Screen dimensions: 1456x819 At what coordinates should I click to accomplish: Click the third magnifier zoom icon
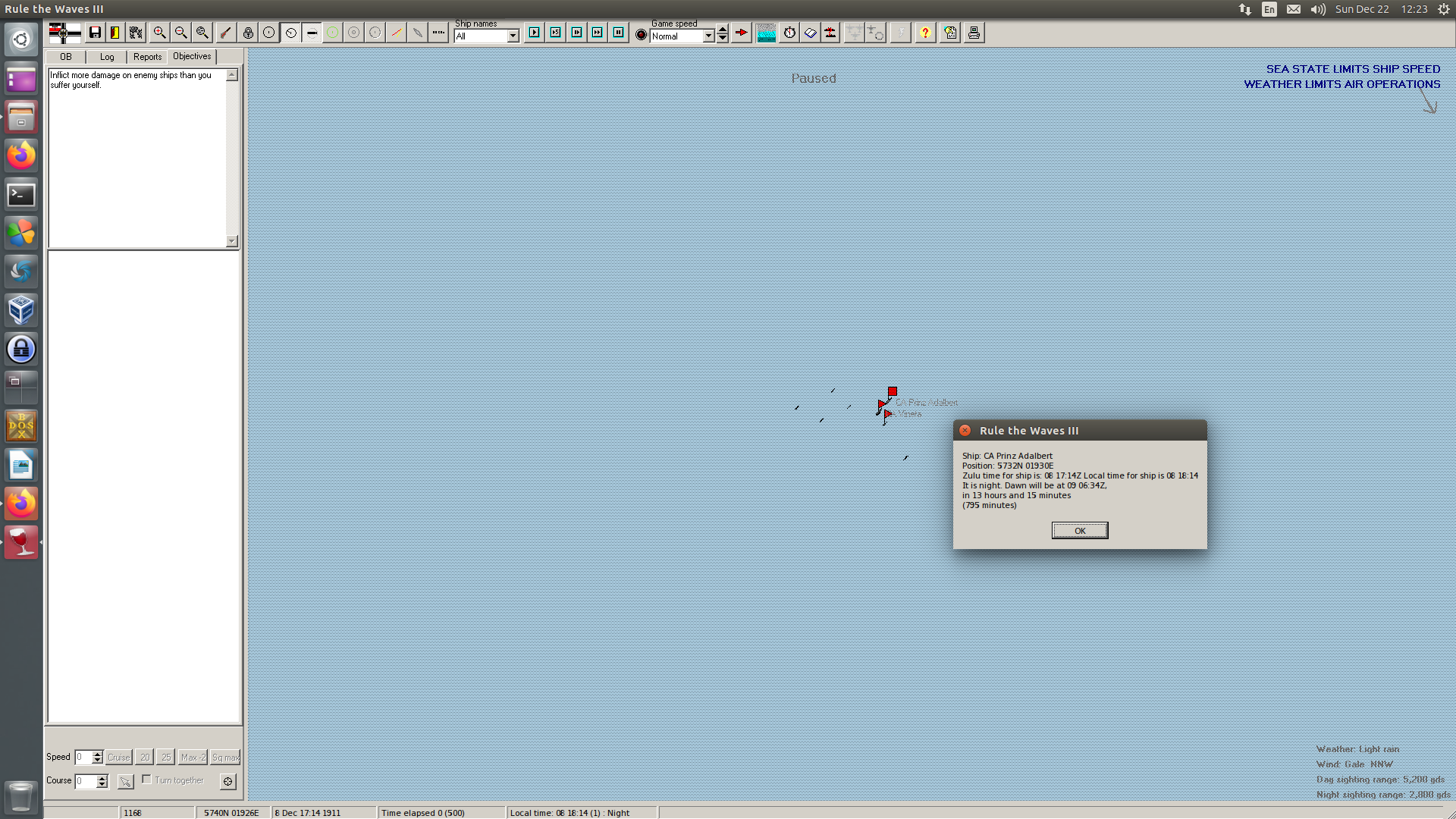coord(202,33)
